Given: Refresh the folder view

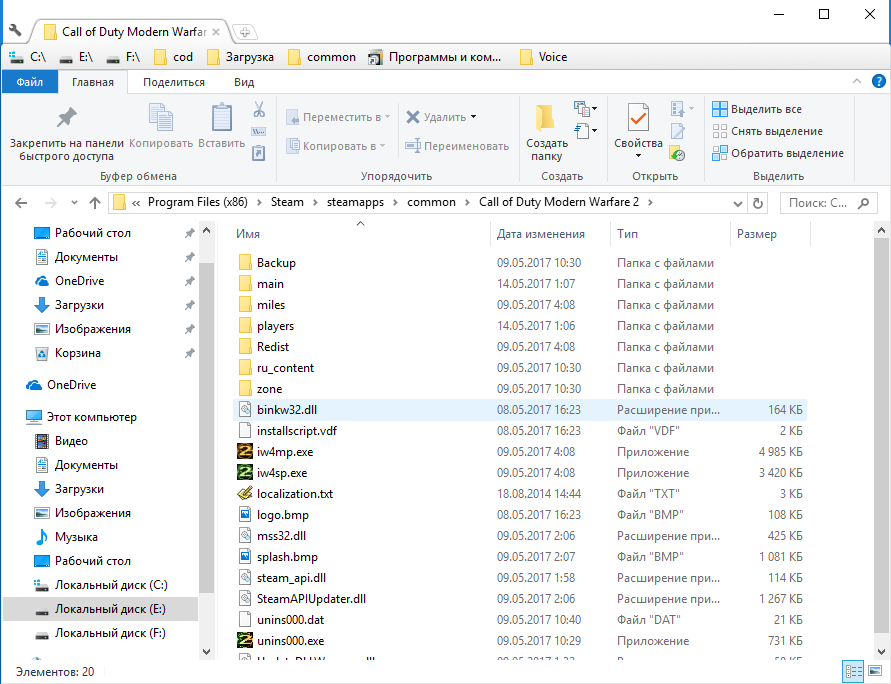Looking at the screenshot, I should tap(757, 203).
